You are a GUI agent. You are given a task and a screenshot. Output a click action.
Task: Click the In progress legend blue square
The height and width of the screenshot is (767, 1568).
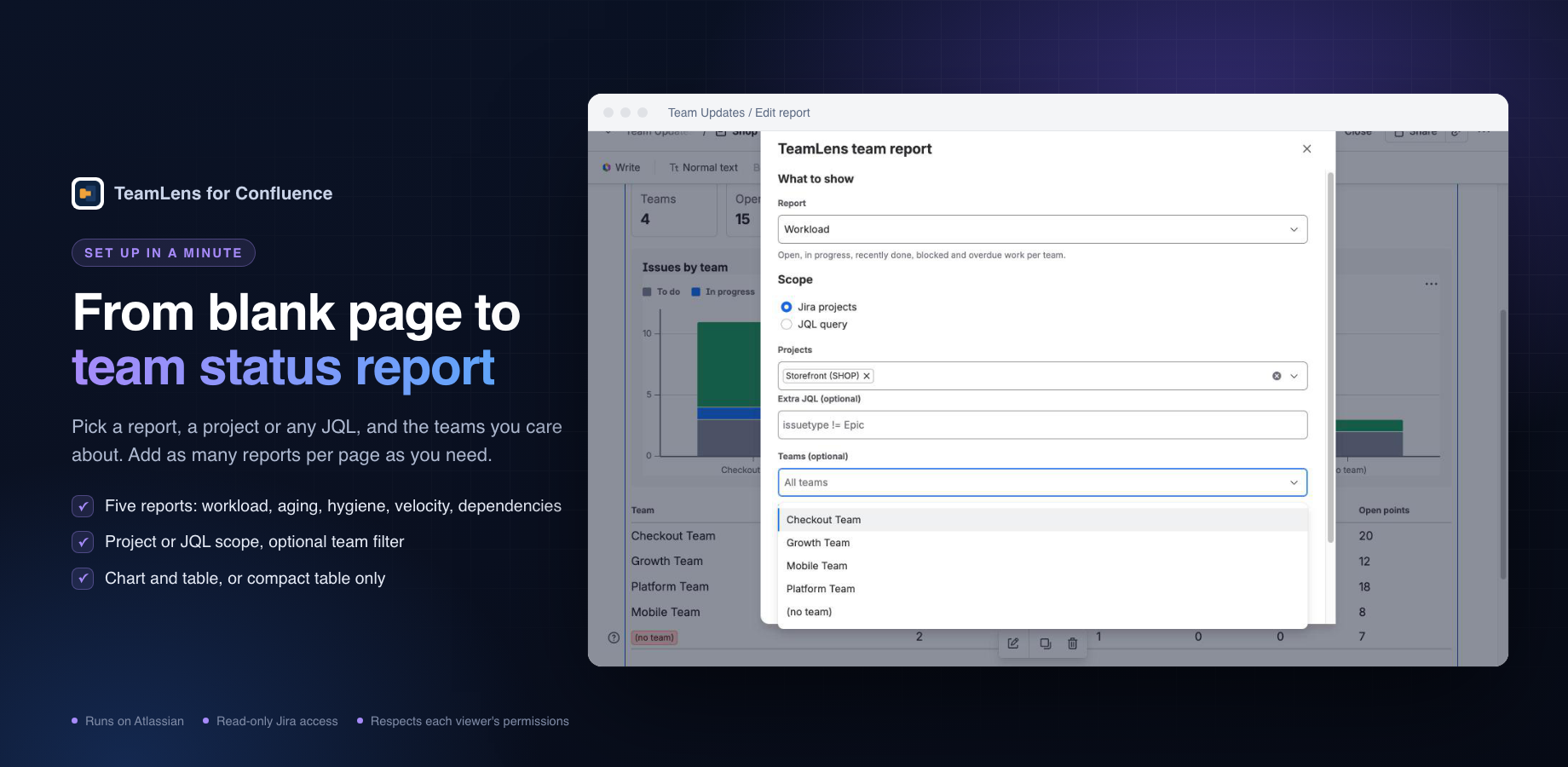(x=695, y=291)
